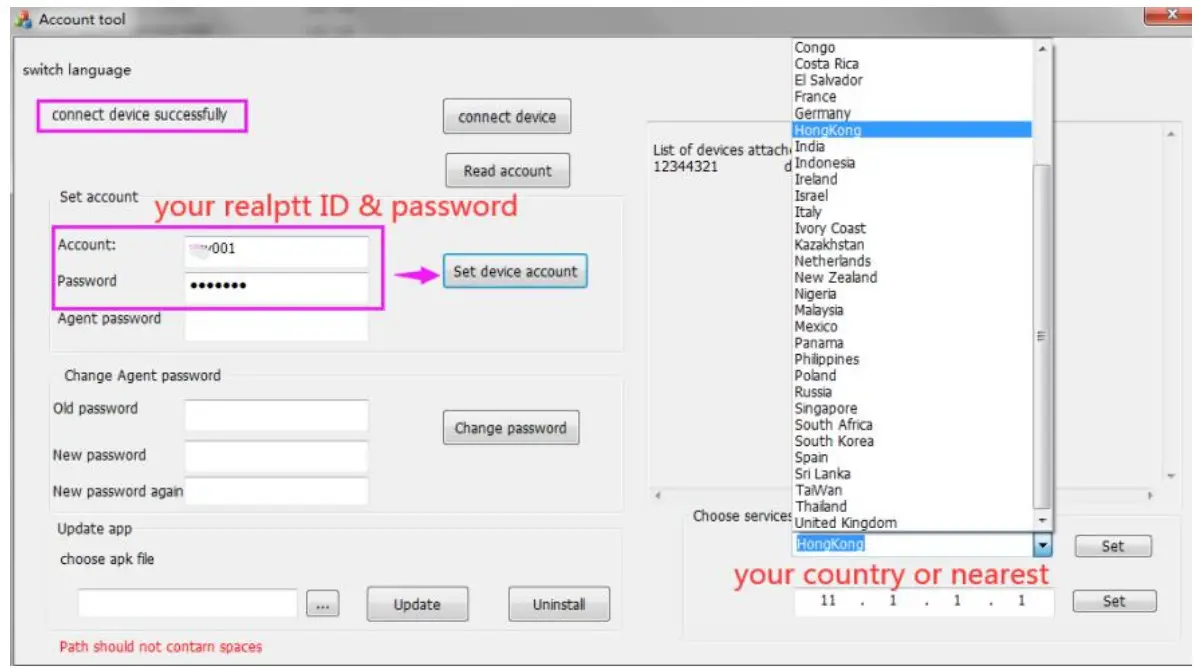Click device list horizontal scroll right arrow
This screenshot has height=669, width=1199.
(1149, 495)
